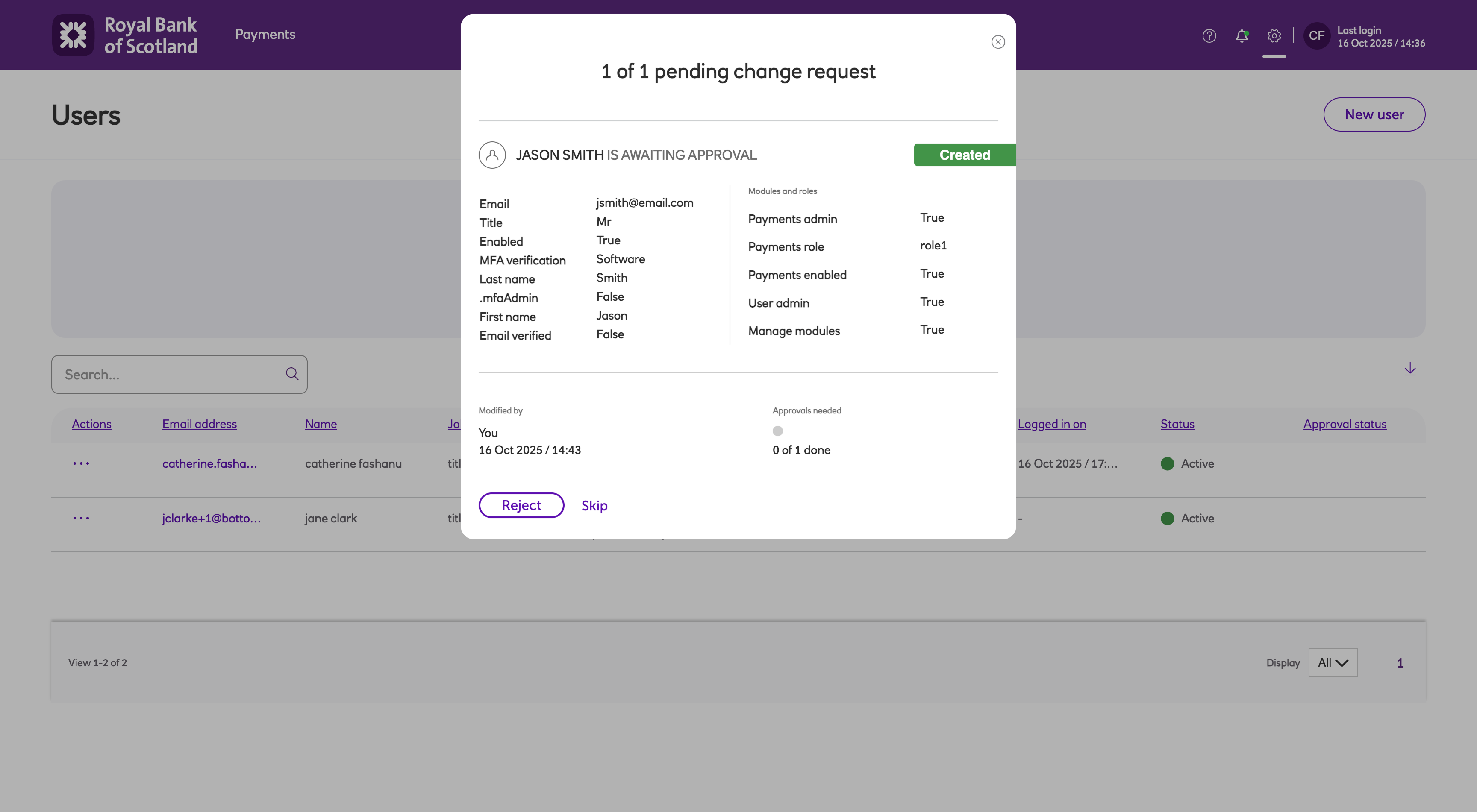Click the New user button

click(x=1374, y=114)
